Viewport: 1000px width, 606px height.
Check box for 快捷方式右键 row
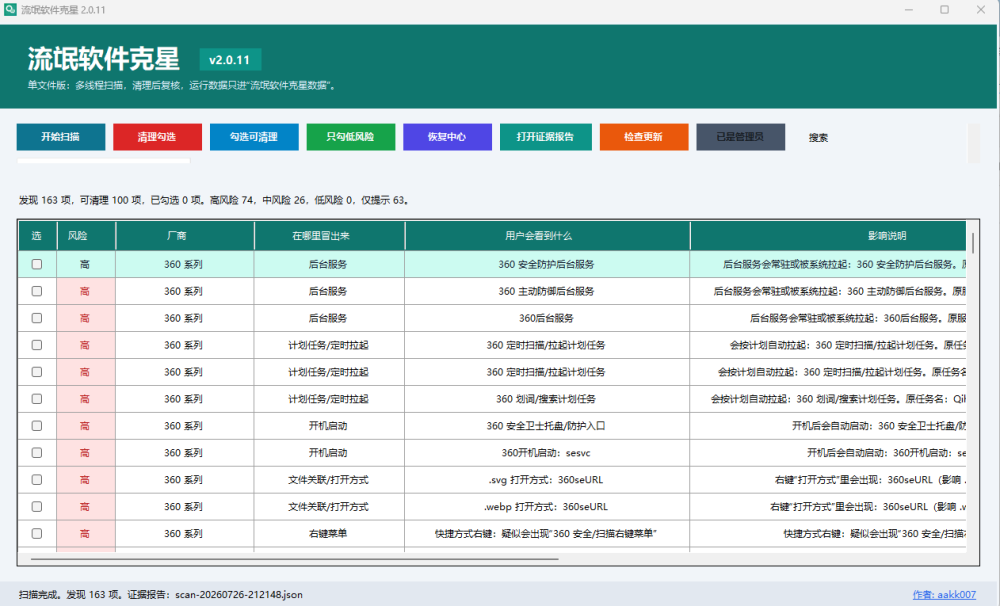pos(37,533)
